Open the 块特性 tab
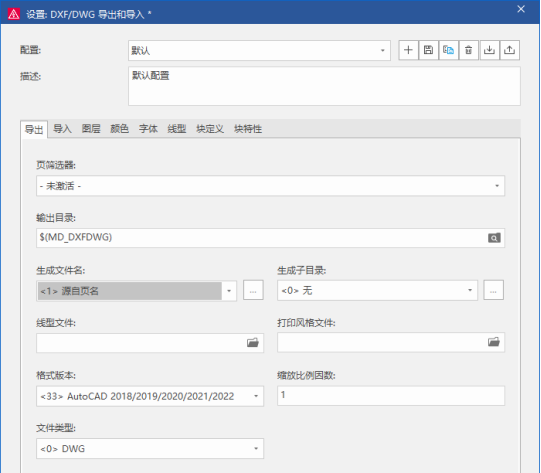Image resolution: width=541 pixels, height=473 pixels. [248, 129]
